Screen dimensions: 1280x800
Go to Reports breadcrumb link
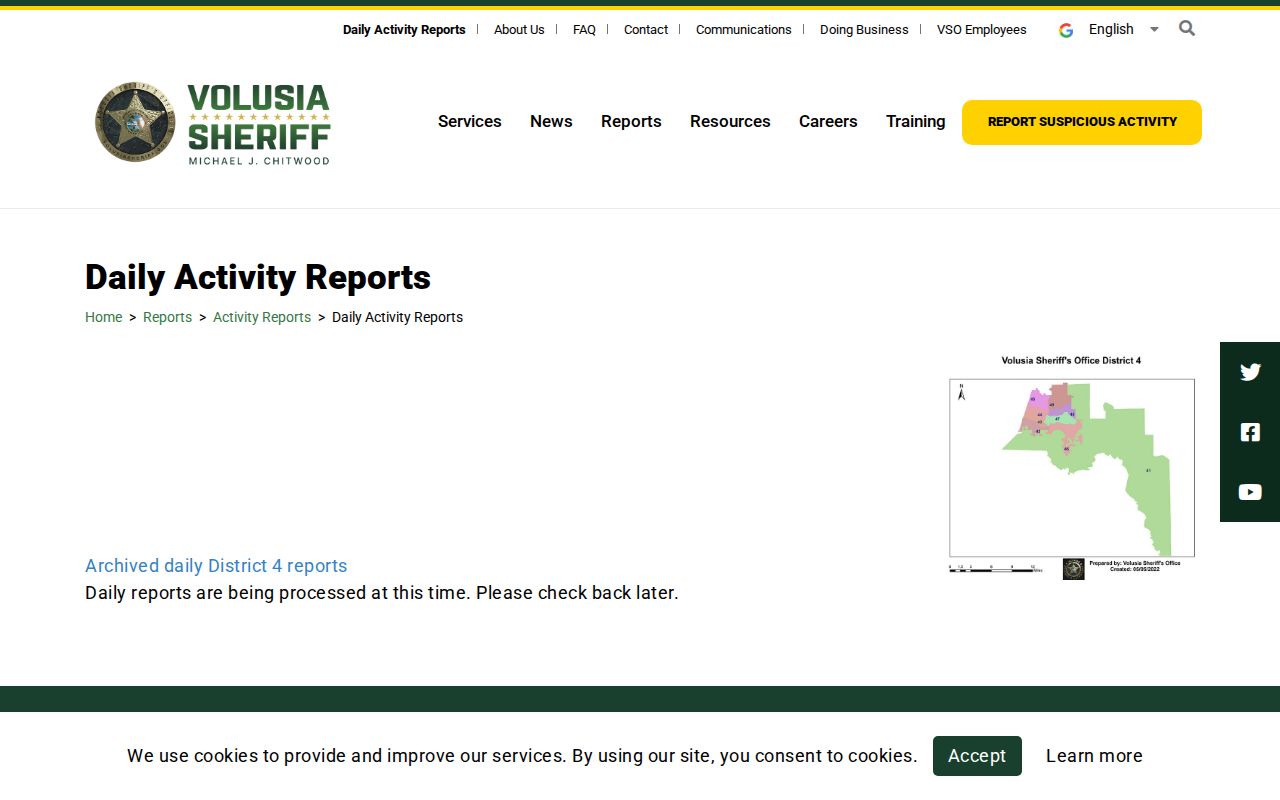167,317
